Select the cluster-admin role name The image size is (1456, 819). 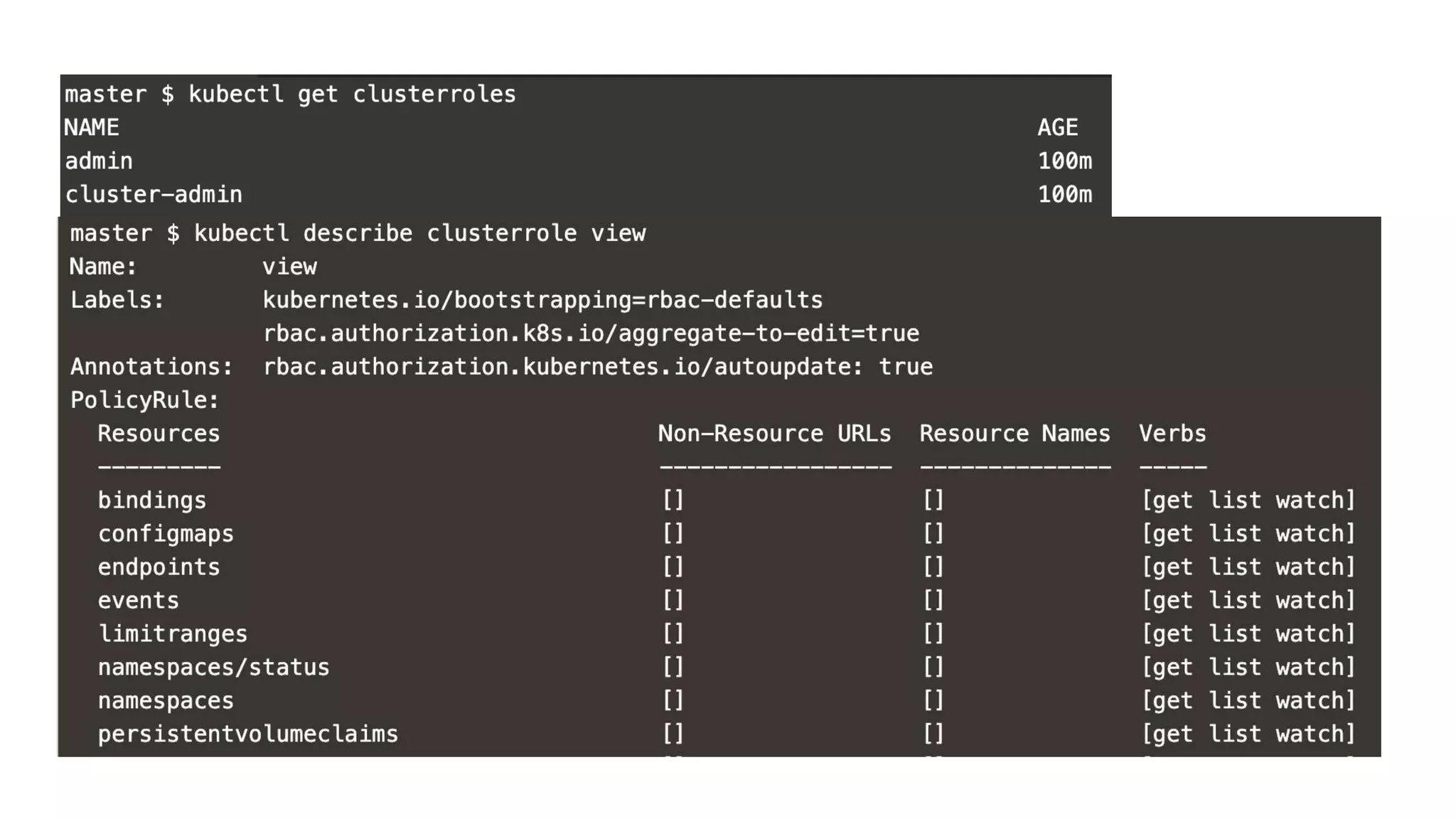pyautogui.click(x=154, y=195)
